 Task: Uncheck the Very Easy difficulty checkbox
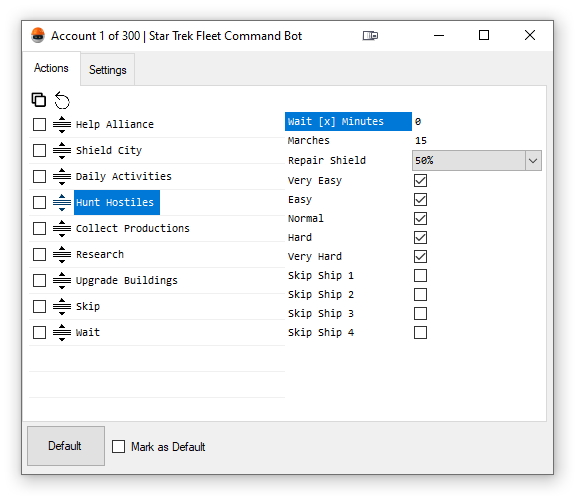coord(420,181)
